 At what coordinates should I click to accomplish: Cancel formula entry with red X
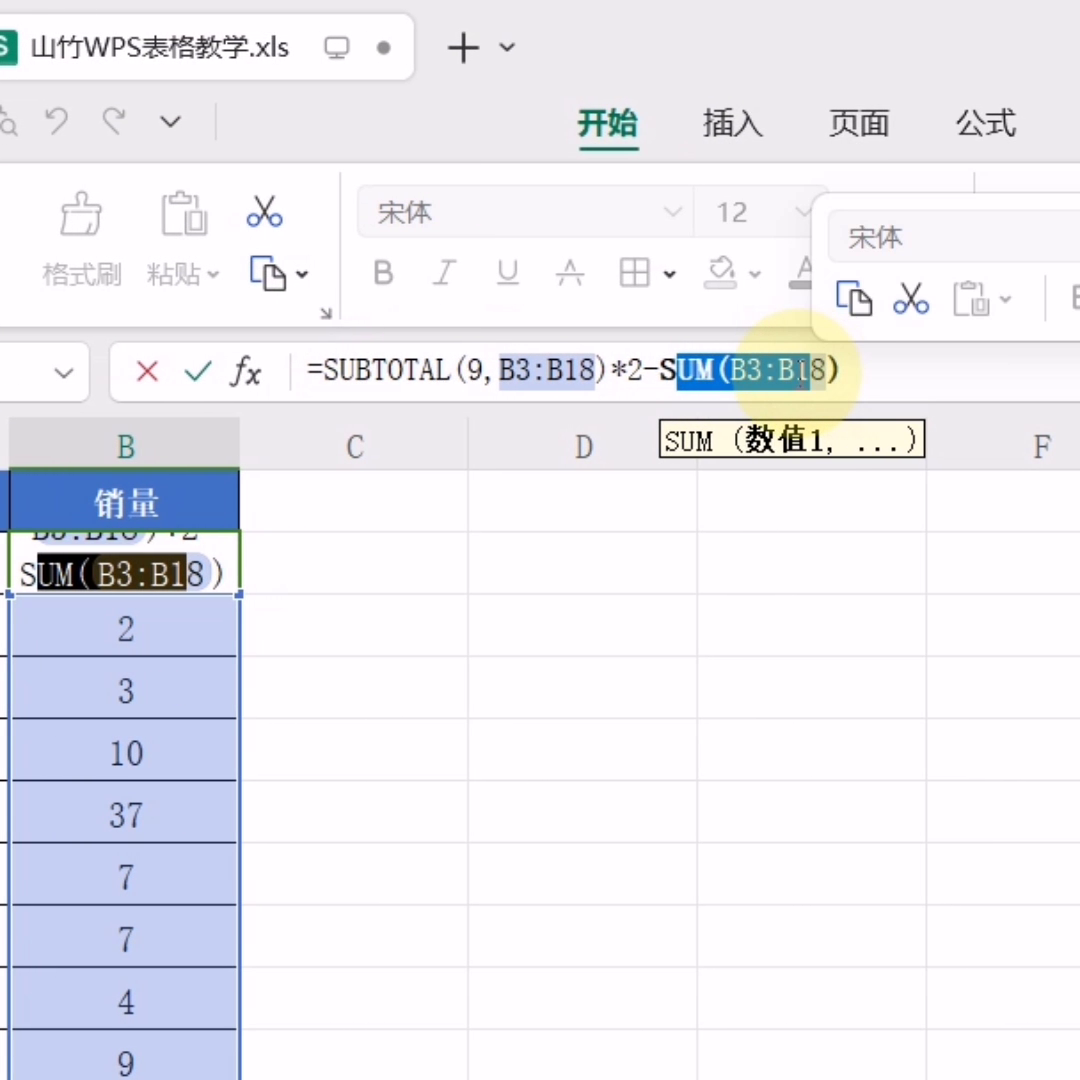[x=147, y=371]
